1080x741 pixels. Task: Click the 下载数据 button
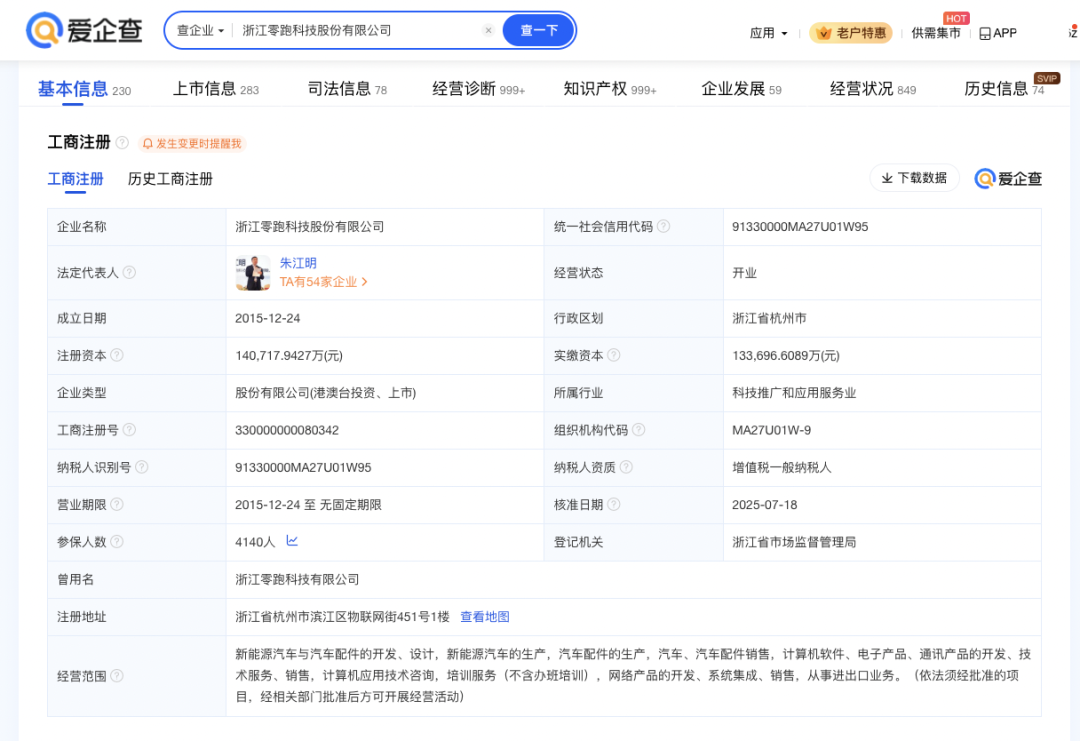[x=915, y=178]
